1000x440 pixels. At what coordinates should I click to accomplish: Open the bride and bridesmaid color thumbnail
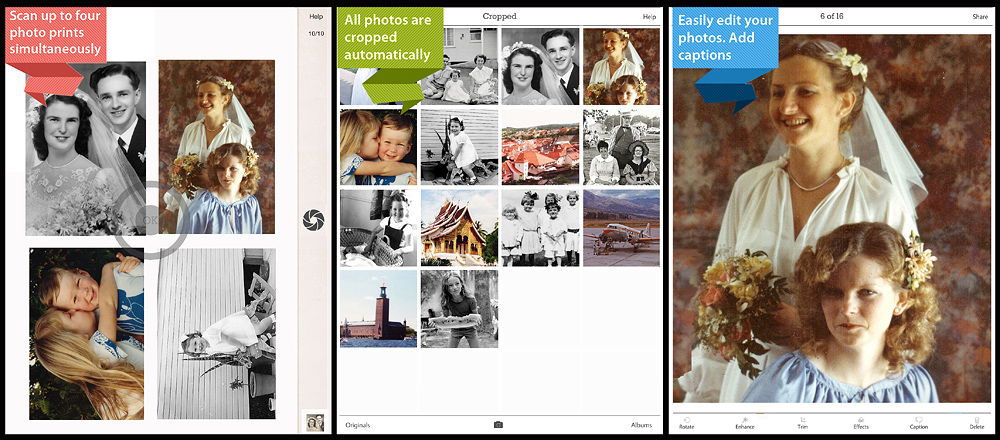(x=621, y=66)
